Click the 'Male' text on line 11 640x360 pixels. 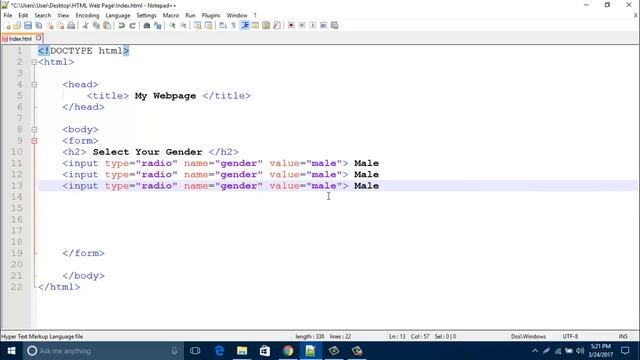(367, 163)
